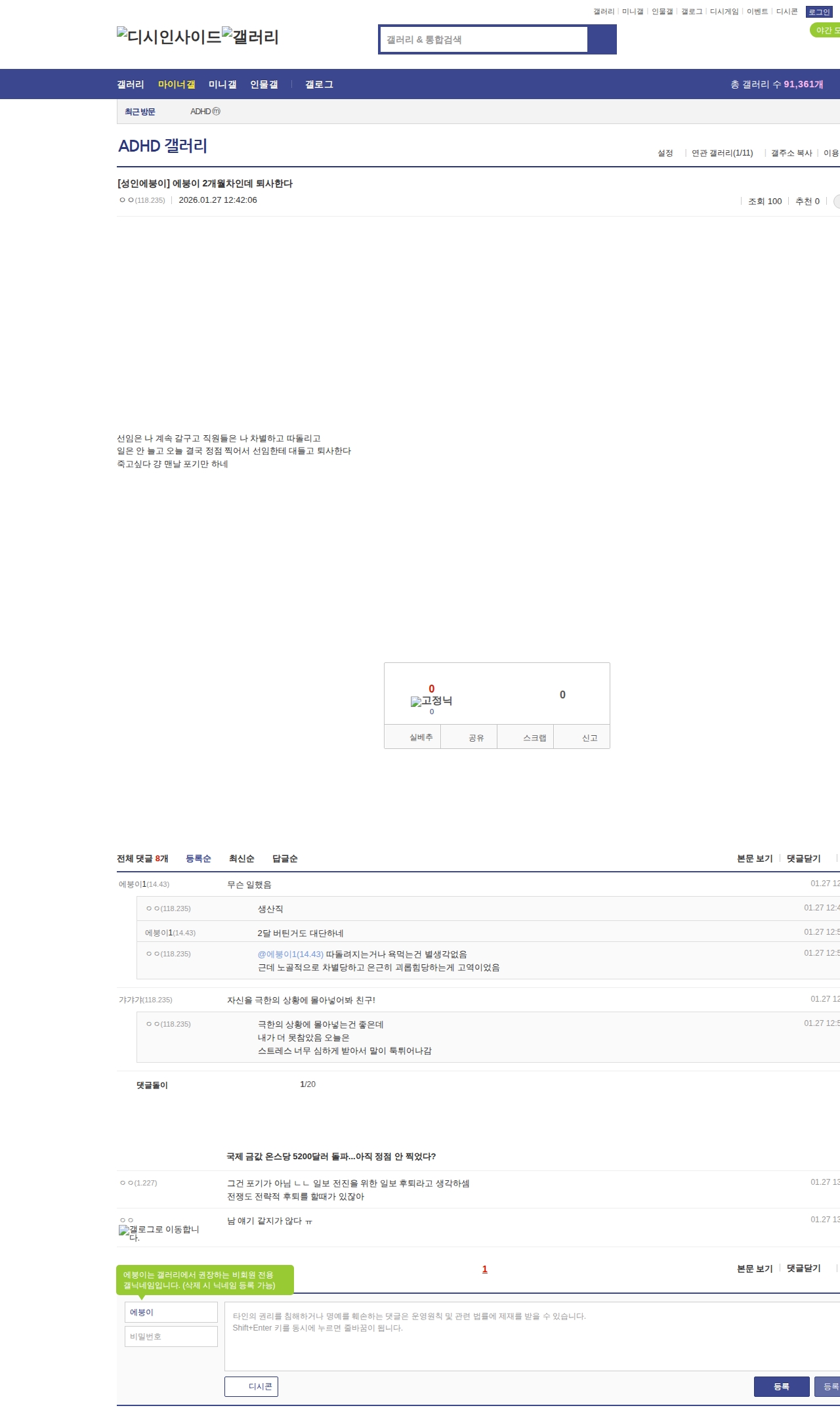Click commenter ㅇㅇ(1.227)
This screenshot has height=1410, width=840.
pos(138,1183)
